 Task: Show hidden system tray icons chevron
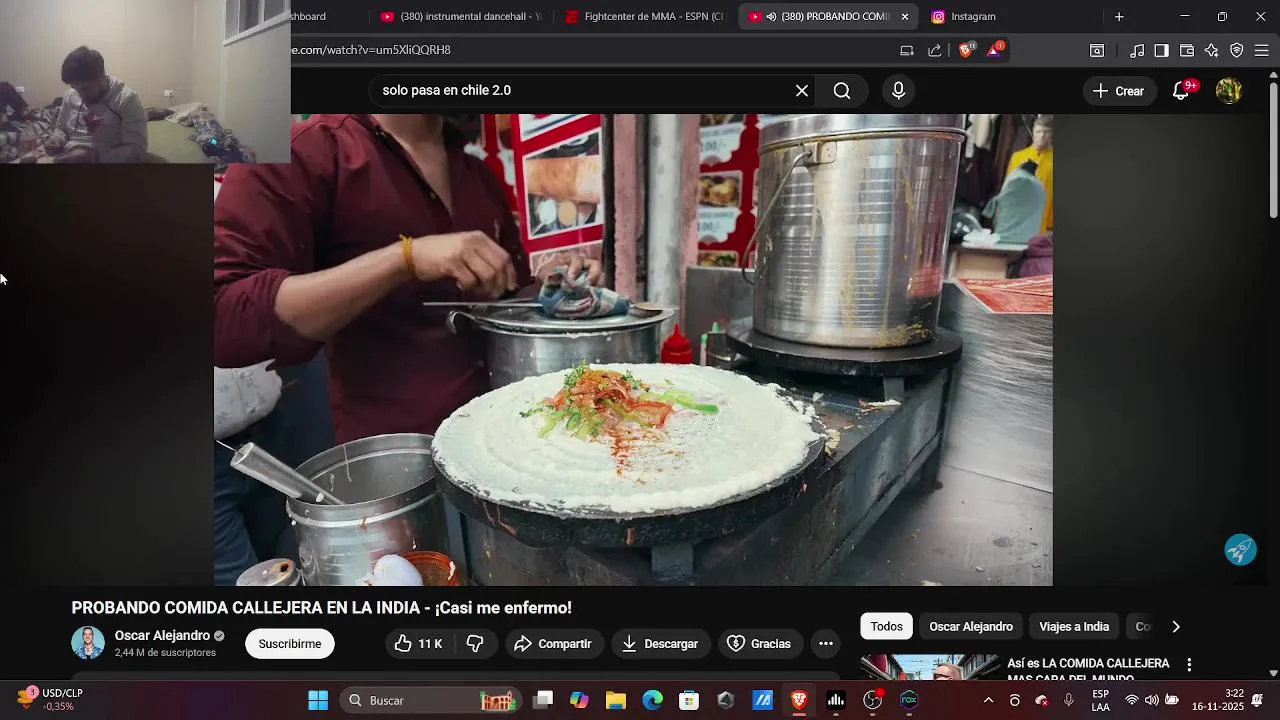[989, 701]
